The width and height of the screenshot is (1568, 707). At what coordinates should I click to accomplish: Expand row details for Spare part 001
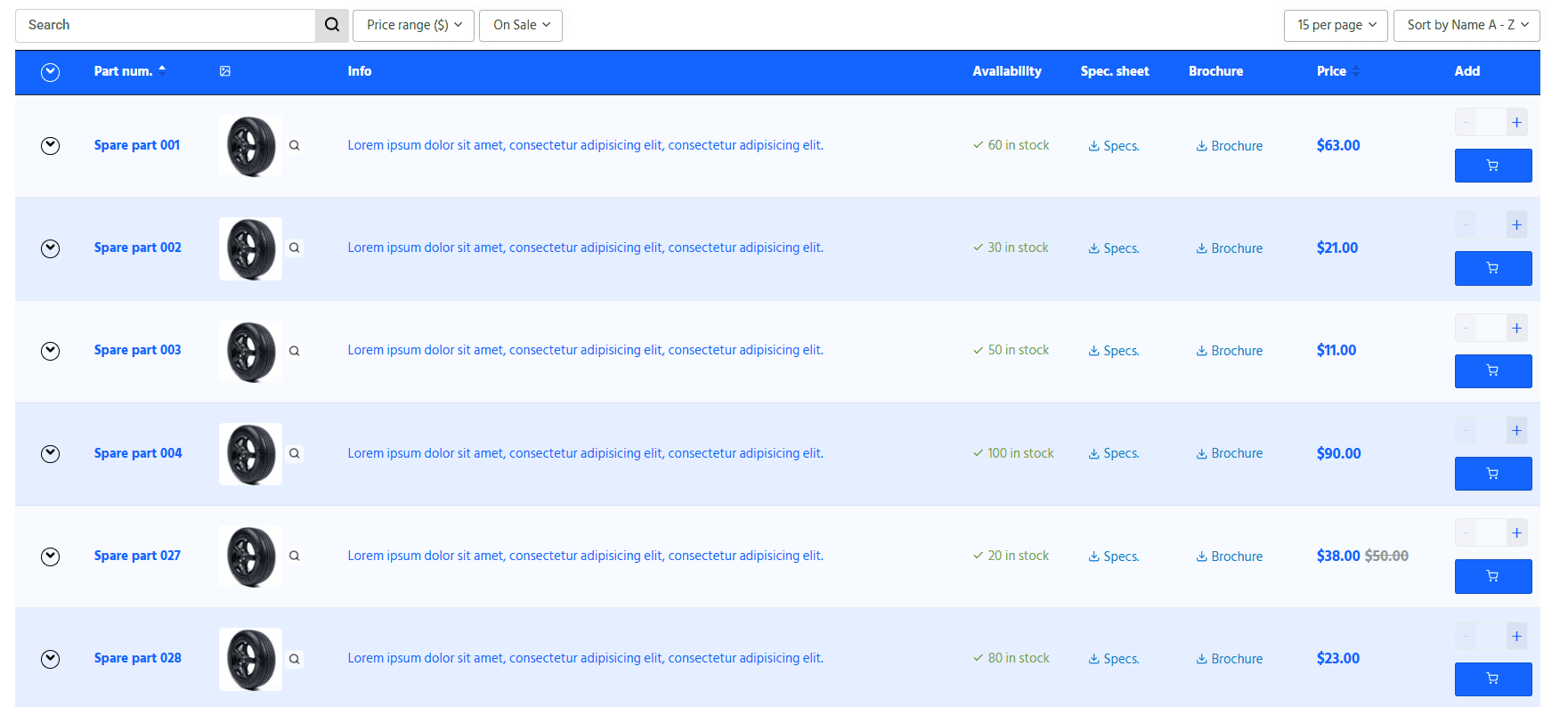click(51, 146)
